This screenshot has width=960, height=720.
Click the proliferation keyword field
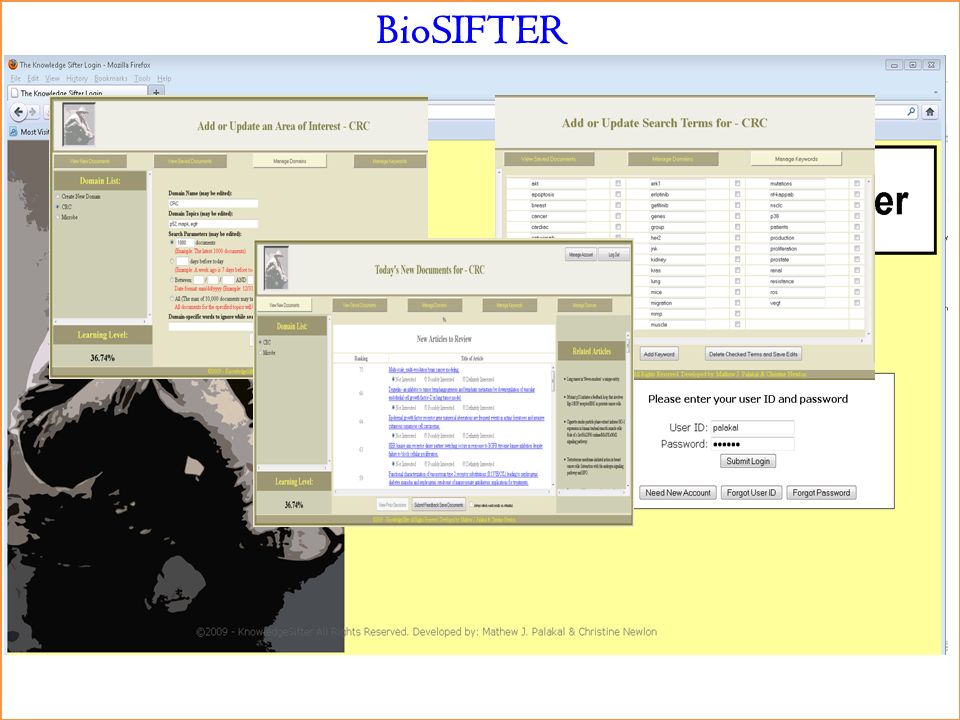click(797, 249)
